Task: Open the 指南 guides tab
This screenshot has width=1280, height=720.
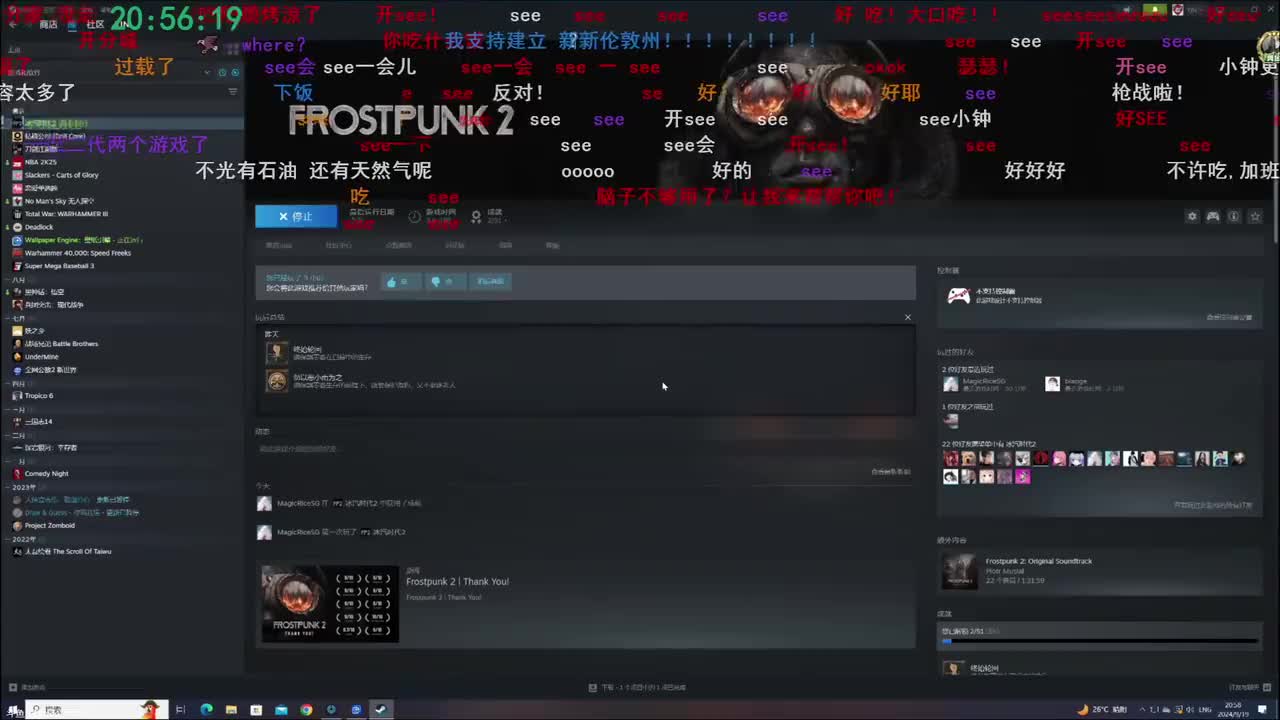Action: [506, 245]
